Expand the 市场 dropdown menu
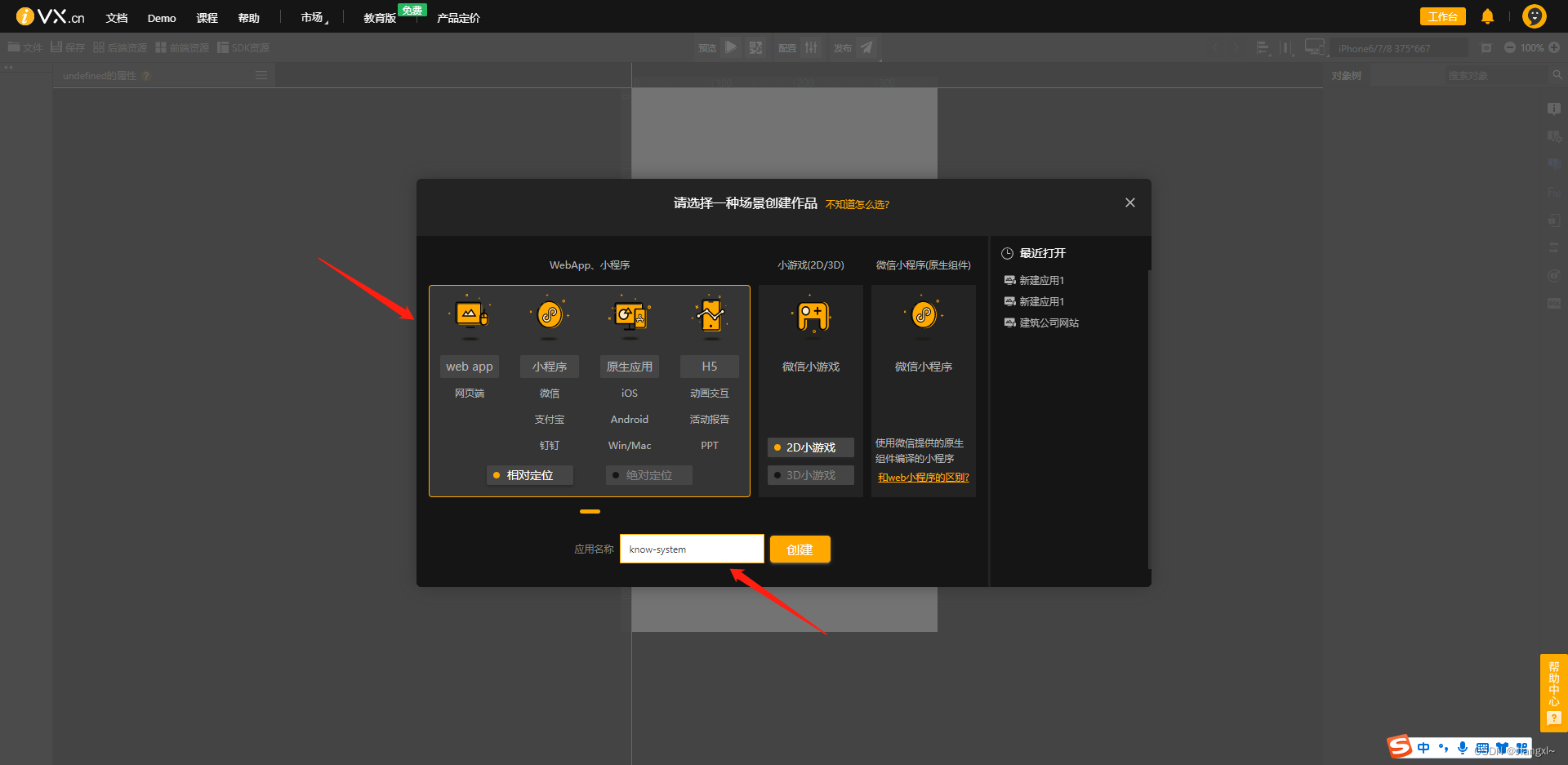This screenshot has width=1568, height=765. (x=314, y=17)
